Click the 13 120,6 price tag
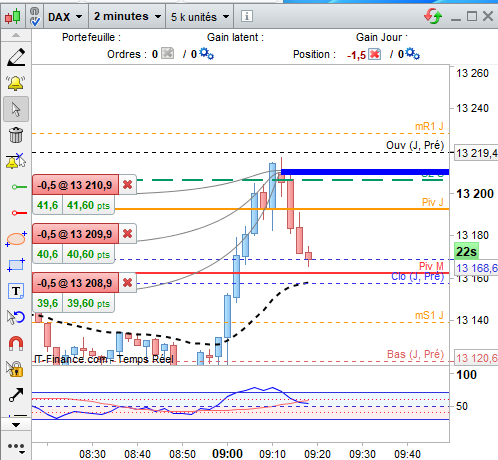Viewport: 498px width, 460px height. [x=476, y=358]
